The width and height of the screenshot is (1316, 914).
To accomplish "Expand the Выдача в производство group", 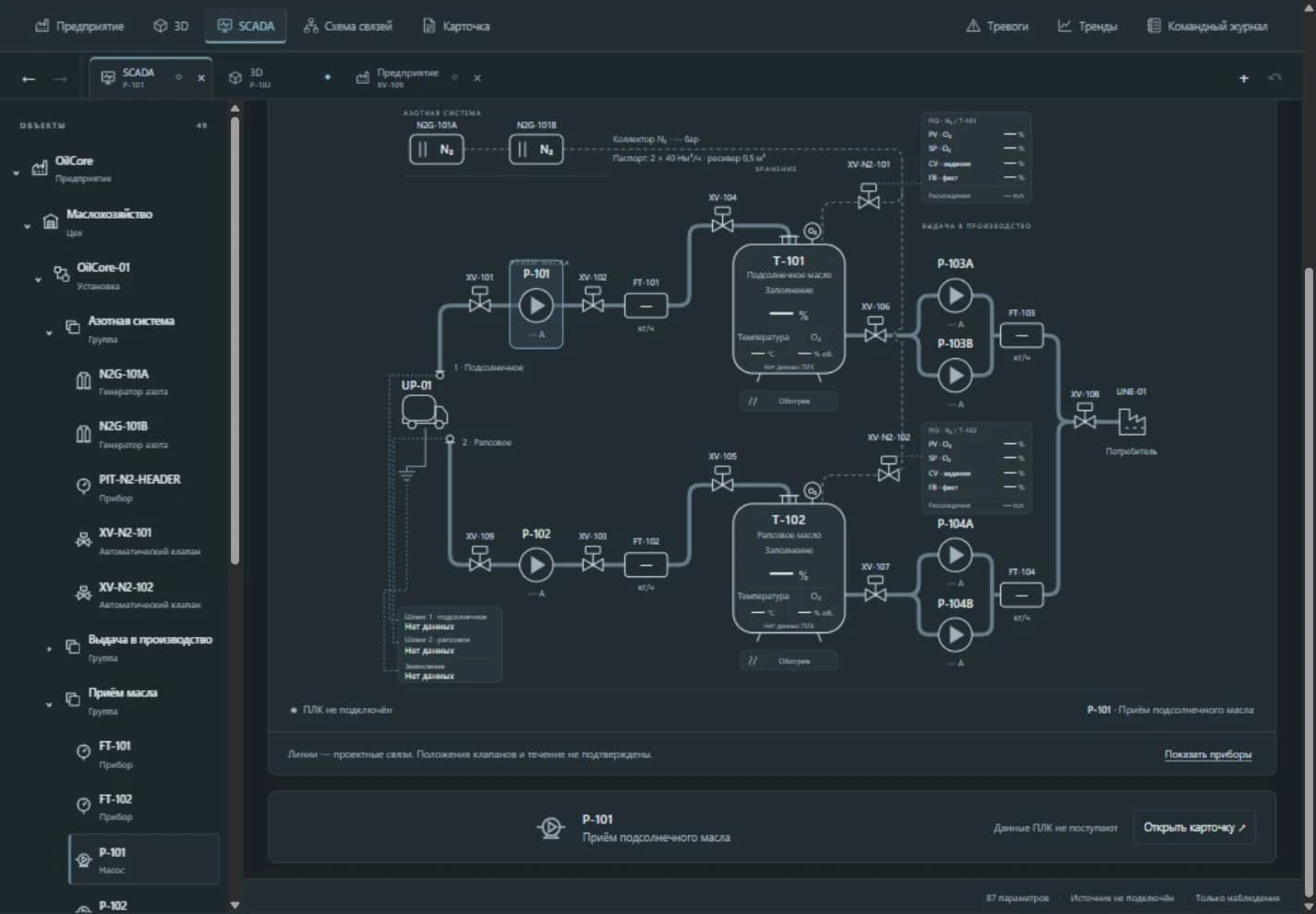I will pyautogui.click(x=49, y=649).
